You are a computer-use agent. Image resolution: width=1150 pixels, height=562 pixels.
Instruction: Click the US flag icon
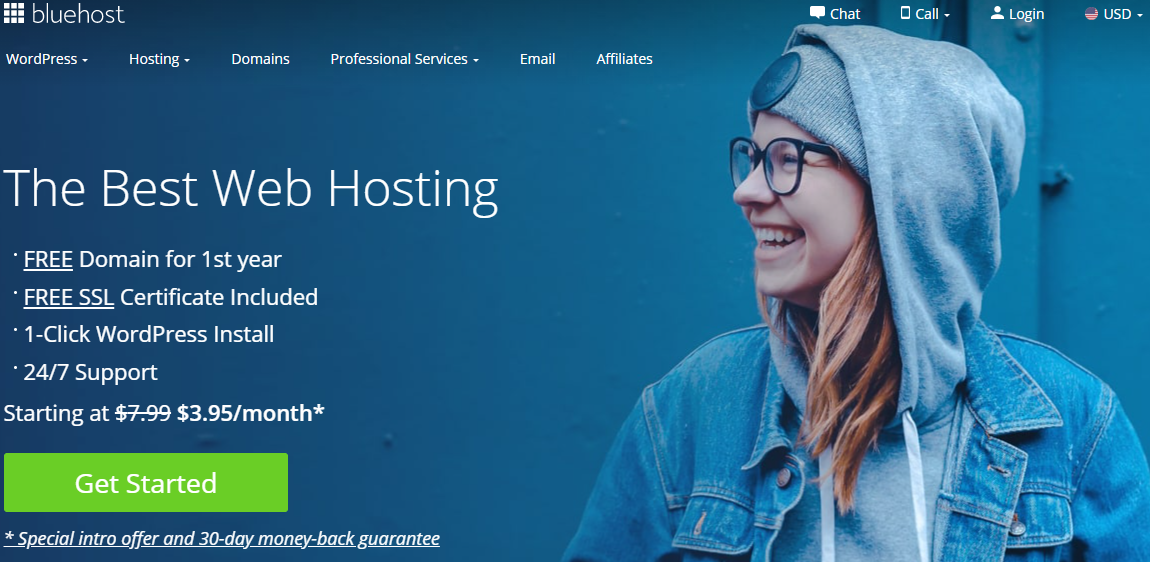[x=1091, y=13]
